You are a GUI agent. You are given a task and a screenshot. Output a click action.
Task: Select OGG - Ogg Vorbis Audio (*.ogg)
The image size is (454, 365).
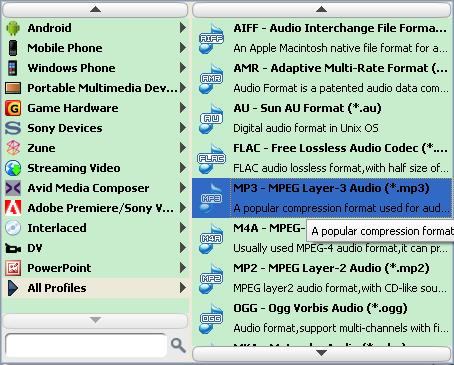(322, 318)
